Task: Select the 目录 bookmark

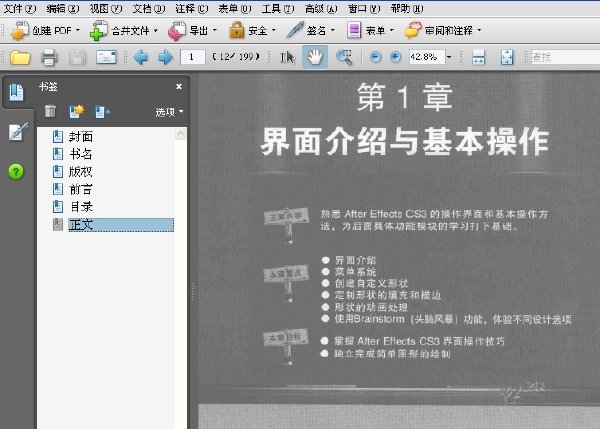Action: 82,207
